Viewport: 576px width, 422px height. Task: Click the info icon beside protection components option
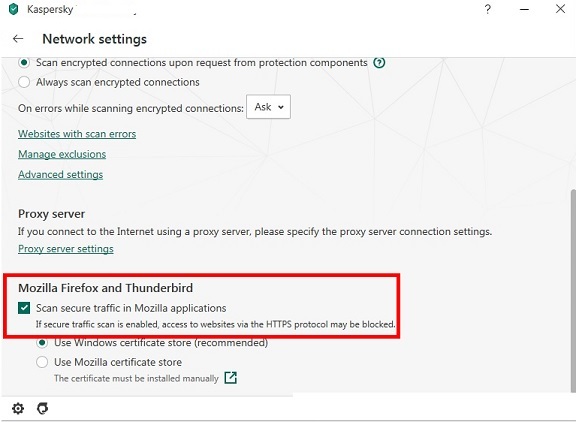coord(379,63)
